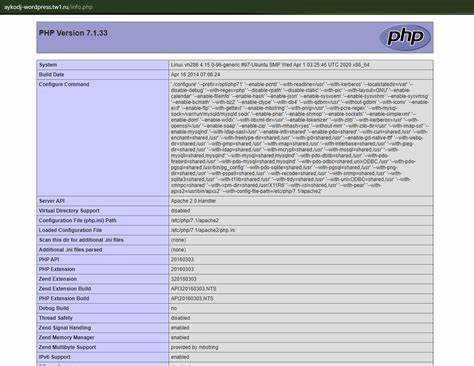The height and width of the screenshot is (366, 474).
Task: Select 'enabled' in the IPv6 Support row
Action: pyautogui.click(x=180, y=357)
